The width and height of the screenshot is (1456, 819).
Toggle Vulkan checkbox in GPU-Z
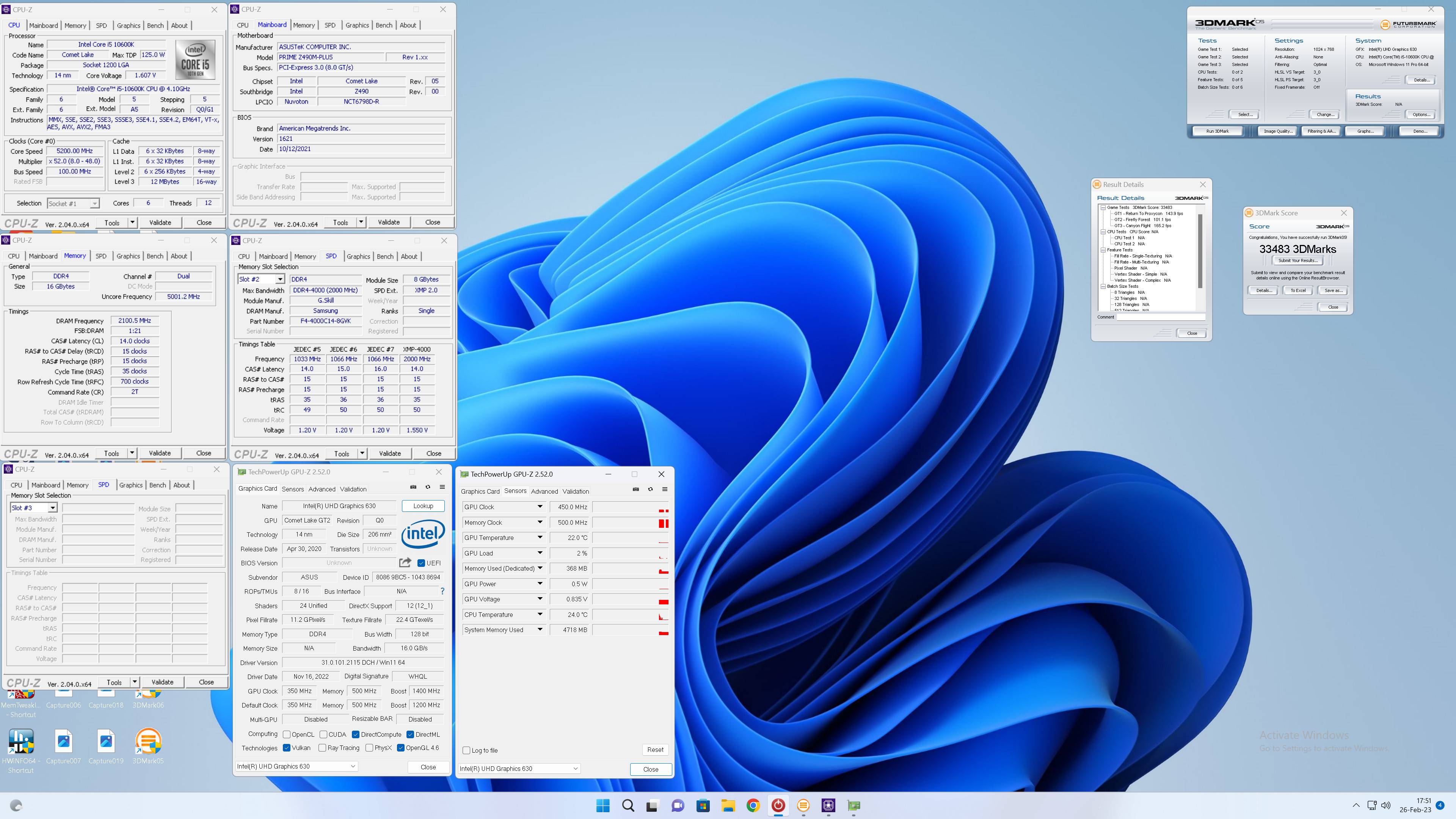287,748
